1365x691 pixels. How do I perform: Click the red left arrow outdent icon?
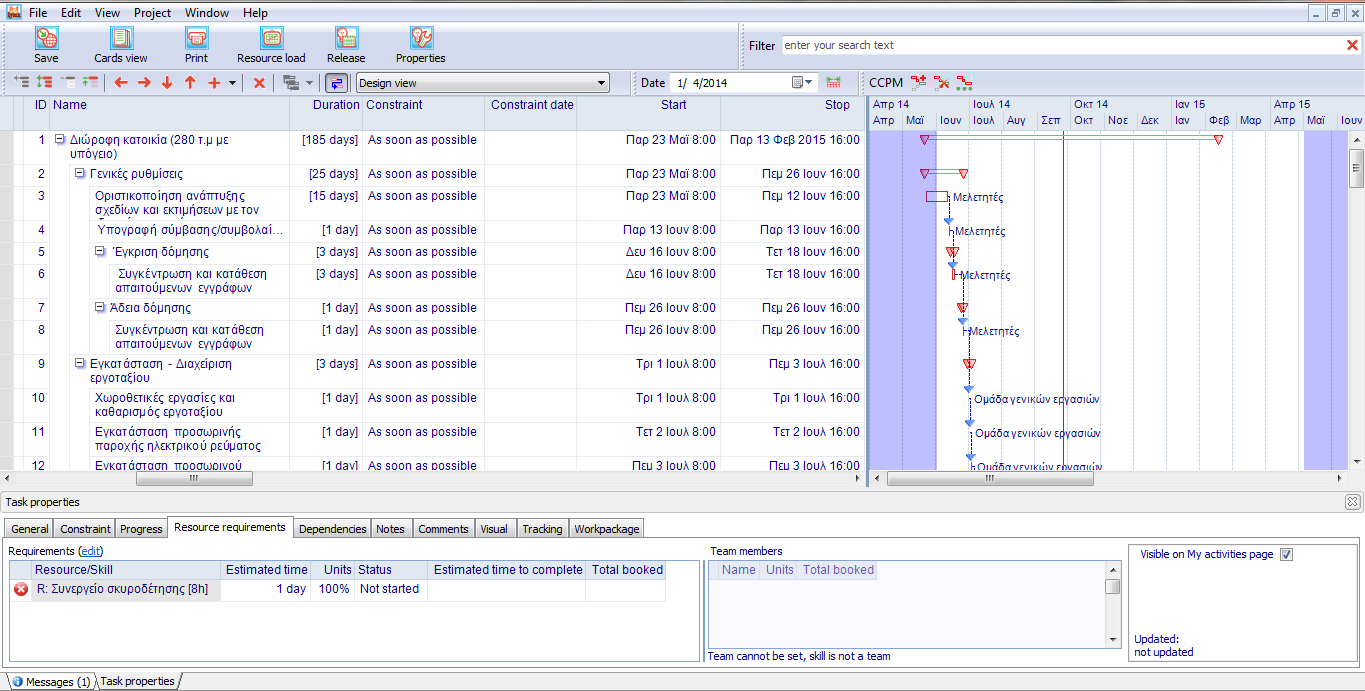[x=121, y=83]
